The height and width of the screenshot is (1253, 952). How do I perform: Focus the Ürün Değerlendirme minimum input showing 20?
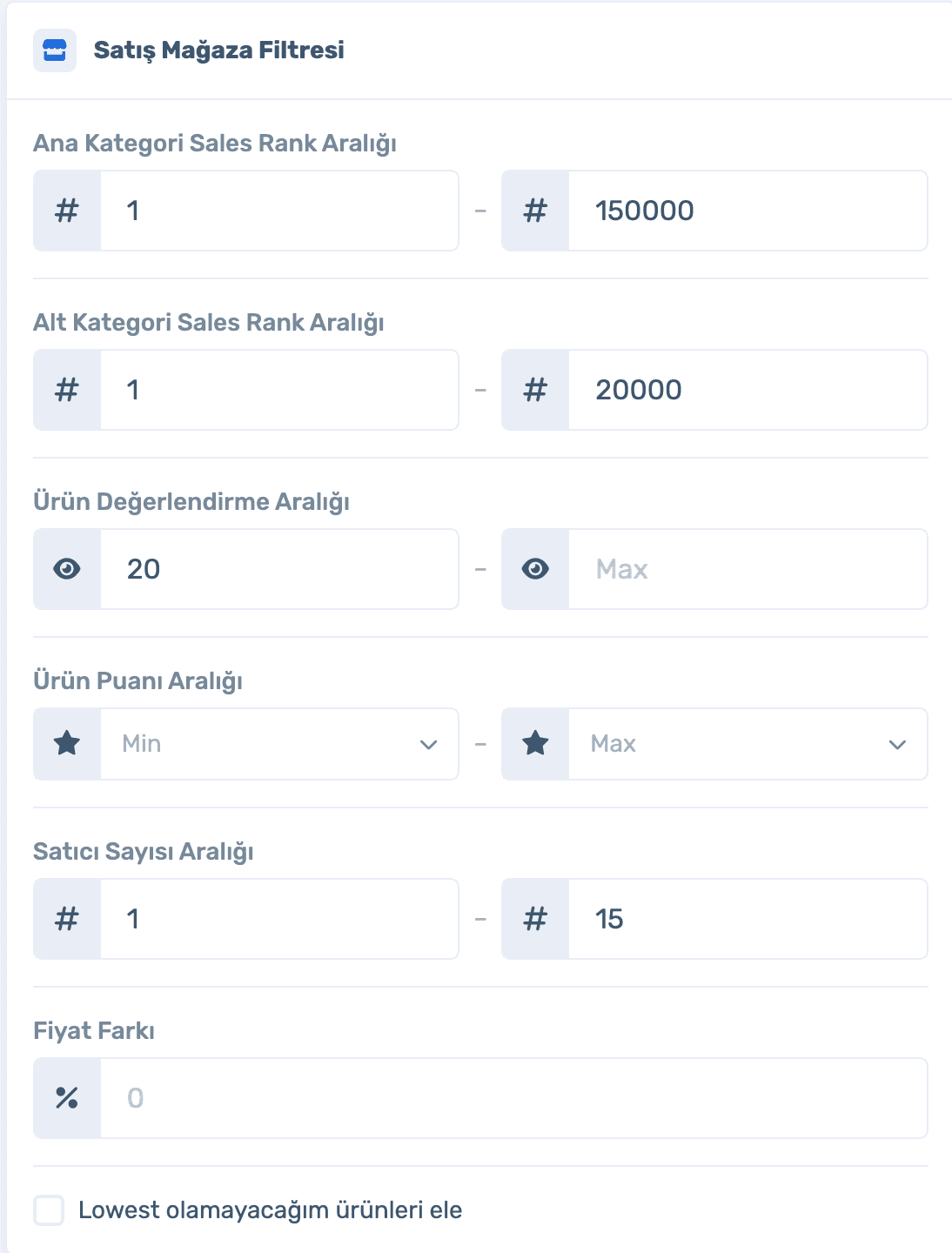pos(279,569)
